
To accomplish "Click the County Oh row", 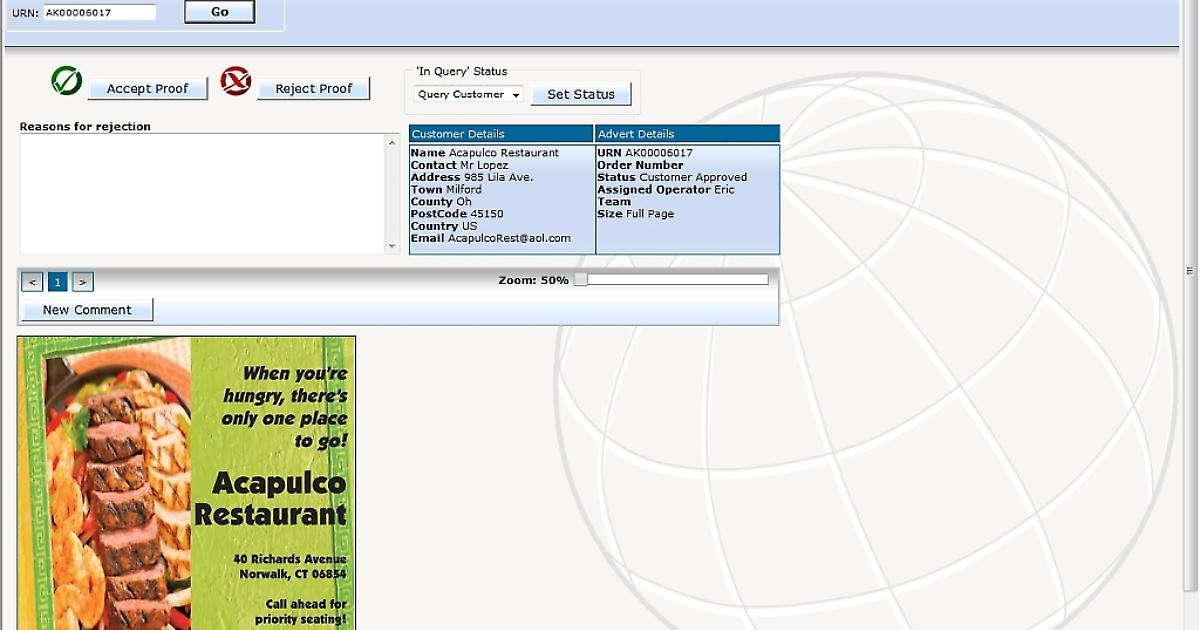I will coord(441,202).
